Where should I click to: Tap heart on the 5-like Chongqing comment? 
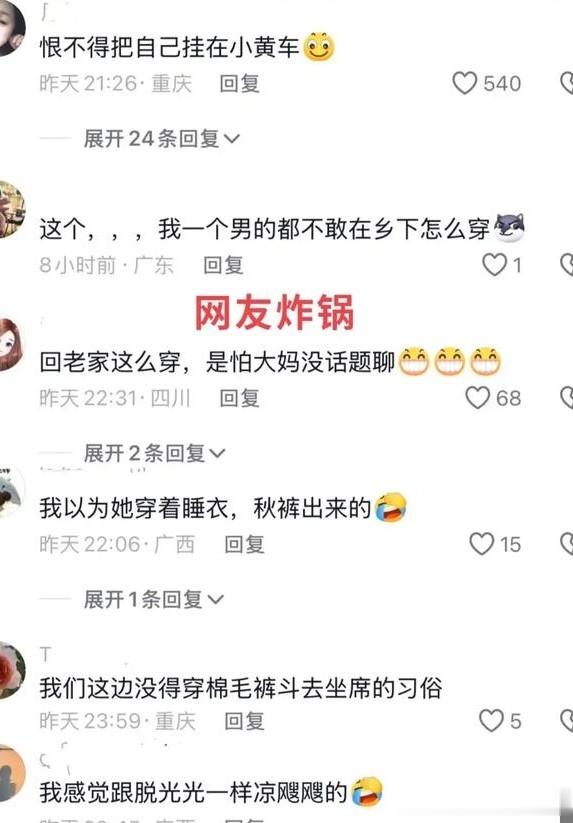491,721
